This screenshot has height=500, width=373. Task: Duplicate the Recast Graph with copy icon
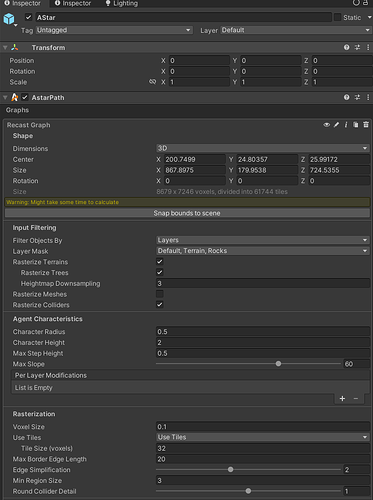[356, 125]
